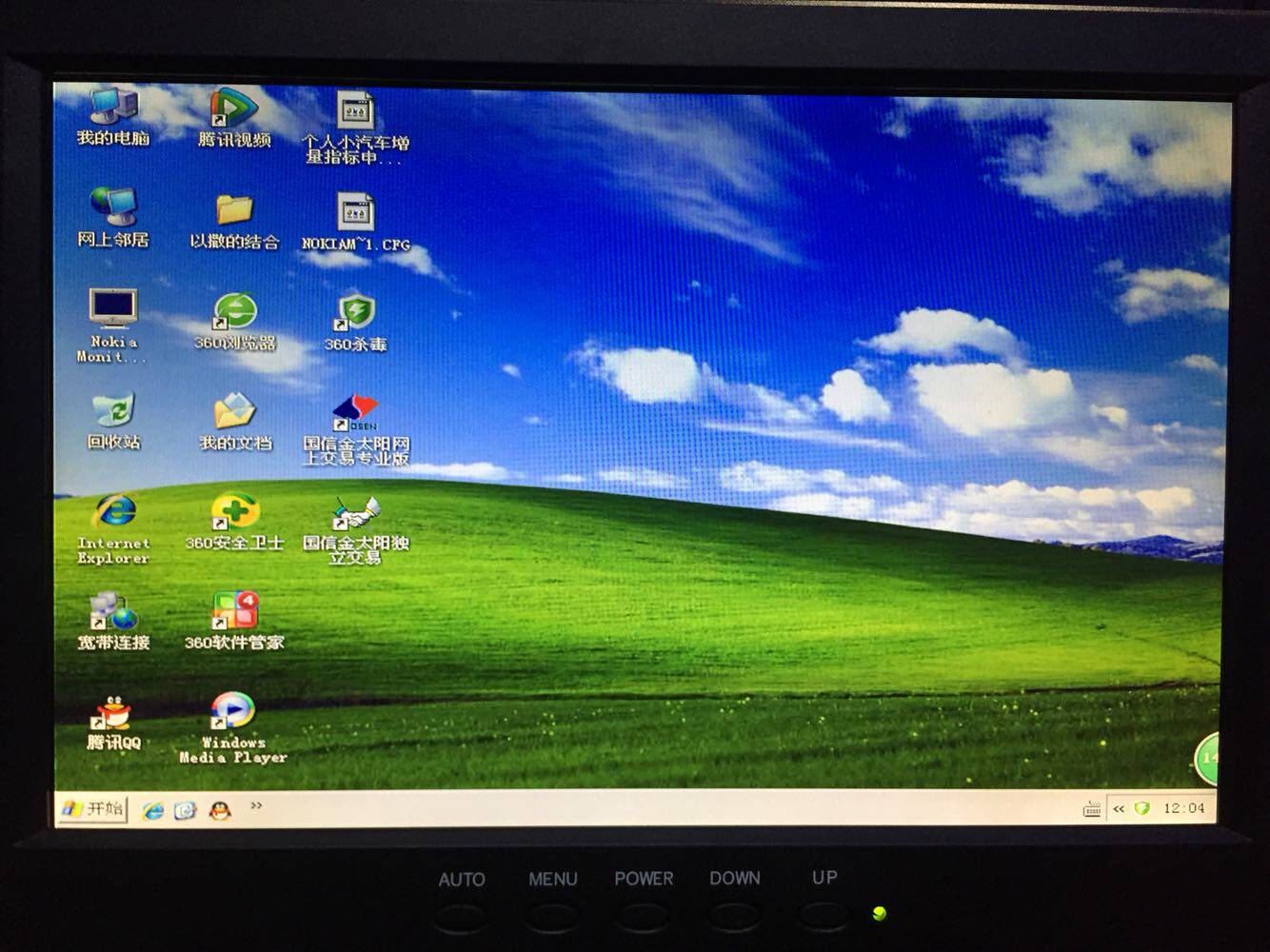1270x952 pixels.
Task: Launch the 360安全卫士 shortcut
Action: pos(234,522)
